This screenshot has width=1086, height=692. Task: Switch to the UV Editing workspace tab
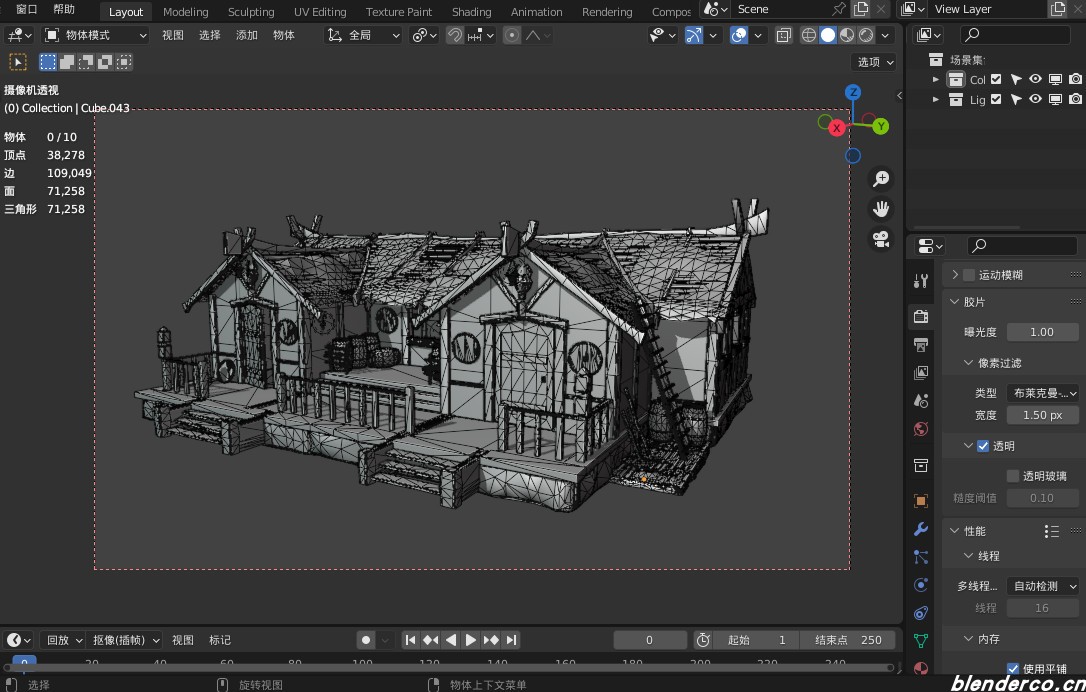[320, 12]
